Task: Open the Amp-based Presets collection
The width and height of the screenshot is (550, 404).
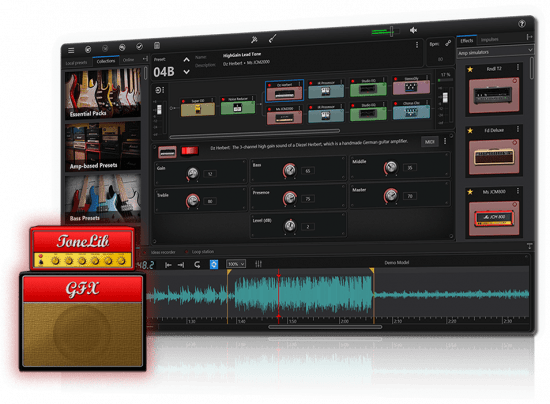Action: coord(103,147)
